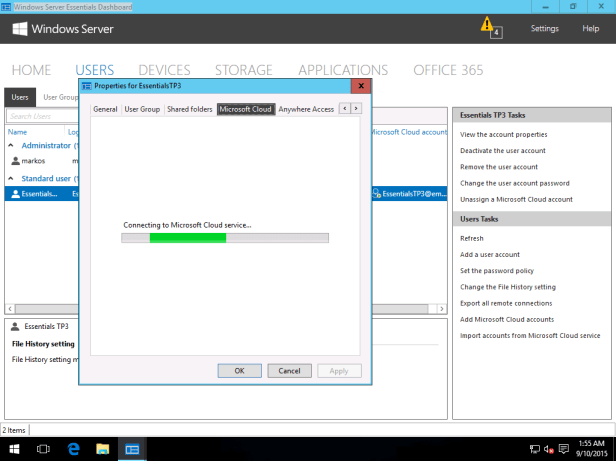
Task: Open the Anywhere Access tab
Action: click(306, 108)
